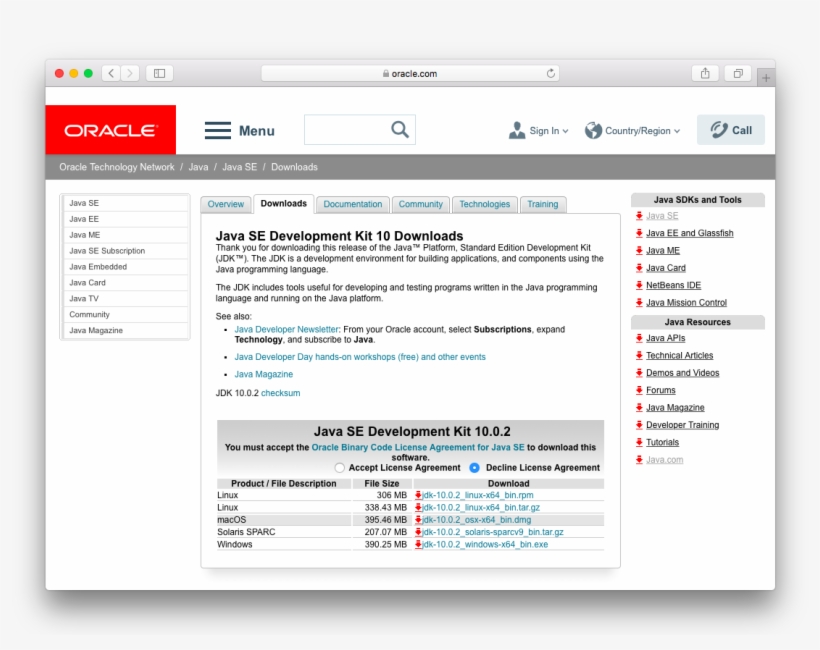Open Java TV sidebar item
The width and height of the screenshot is (820, 650).
(125, 299)
